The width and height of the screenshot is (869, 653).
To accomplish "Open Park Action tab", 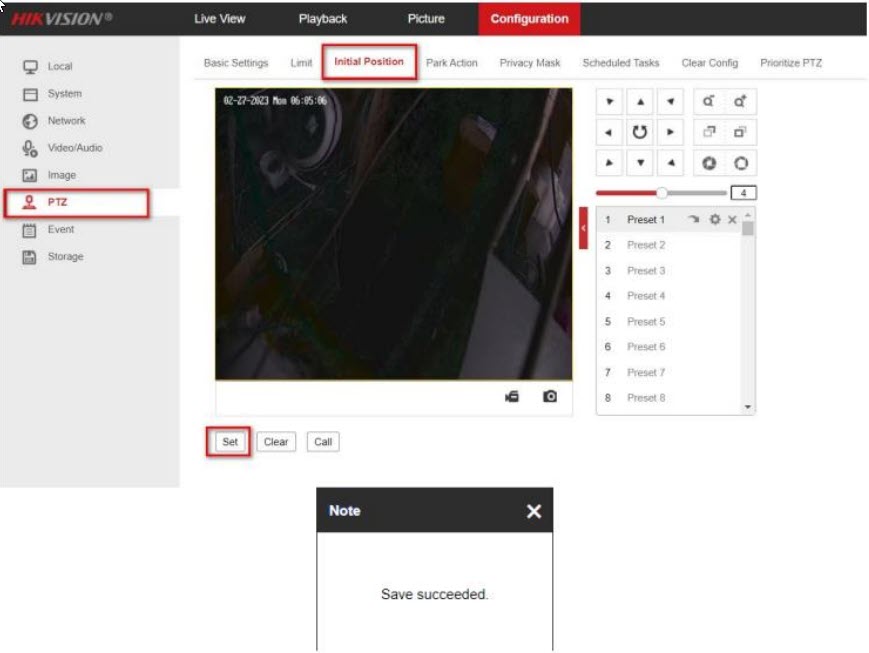I will [x=452, y=63].
